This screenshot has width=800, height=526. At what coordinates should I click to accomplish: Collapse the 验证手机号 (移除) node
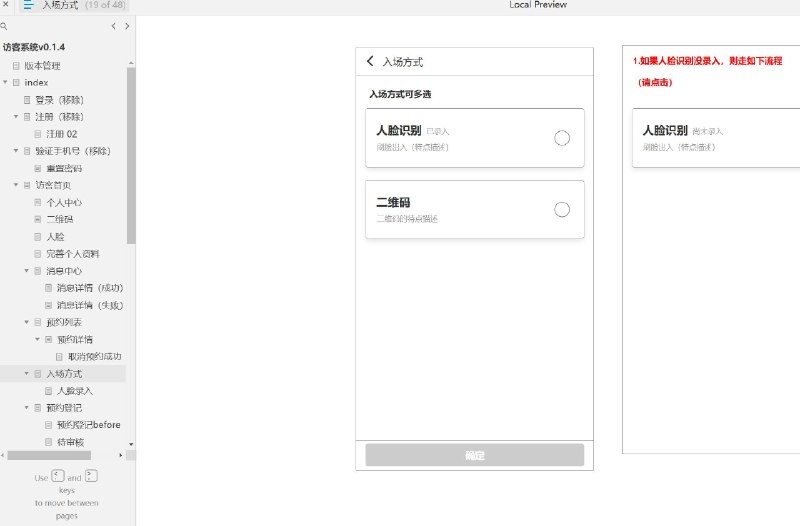pos(16,151)
